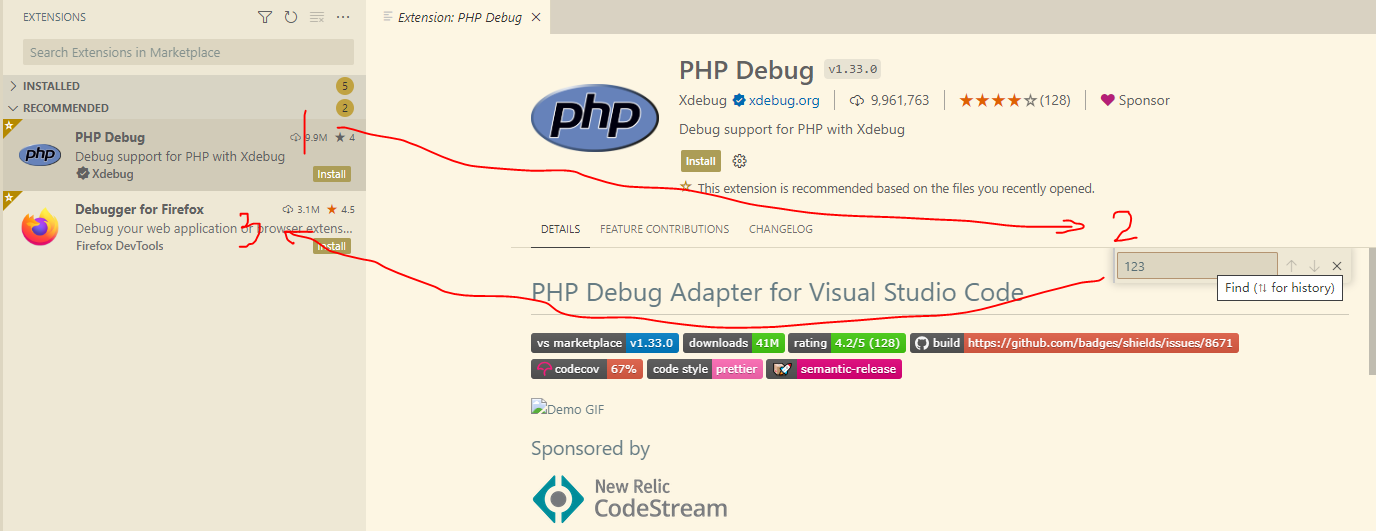The height and width of the screenshot is (531, 1376).
Task: Click the PHP Debug Adapter heading
Action: click(x=778, y=292)
